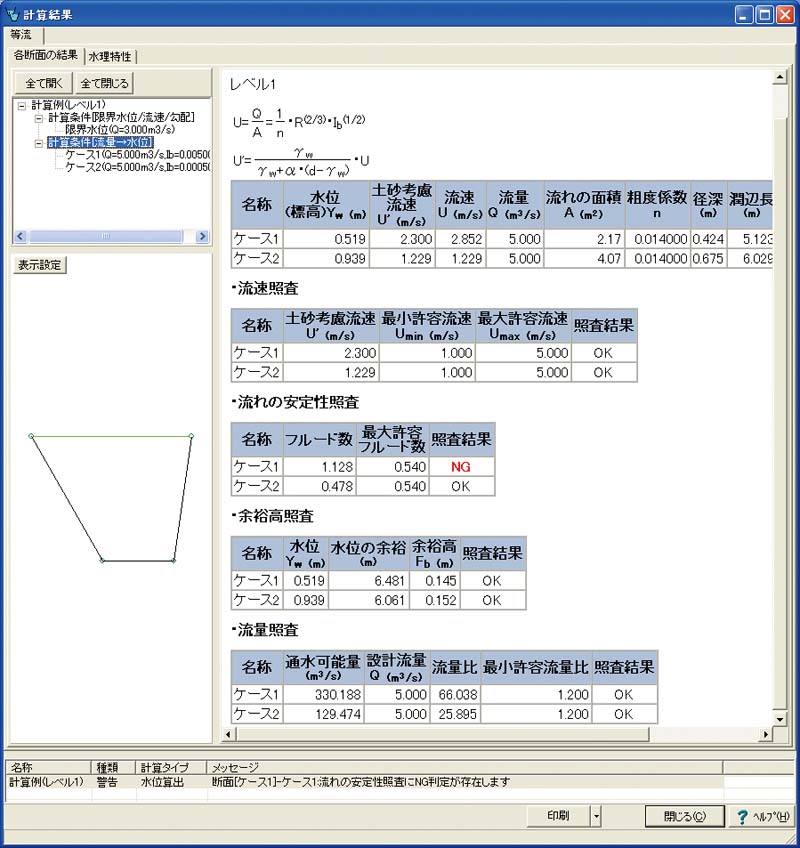Open the 表示設定 button

[39, 265]
